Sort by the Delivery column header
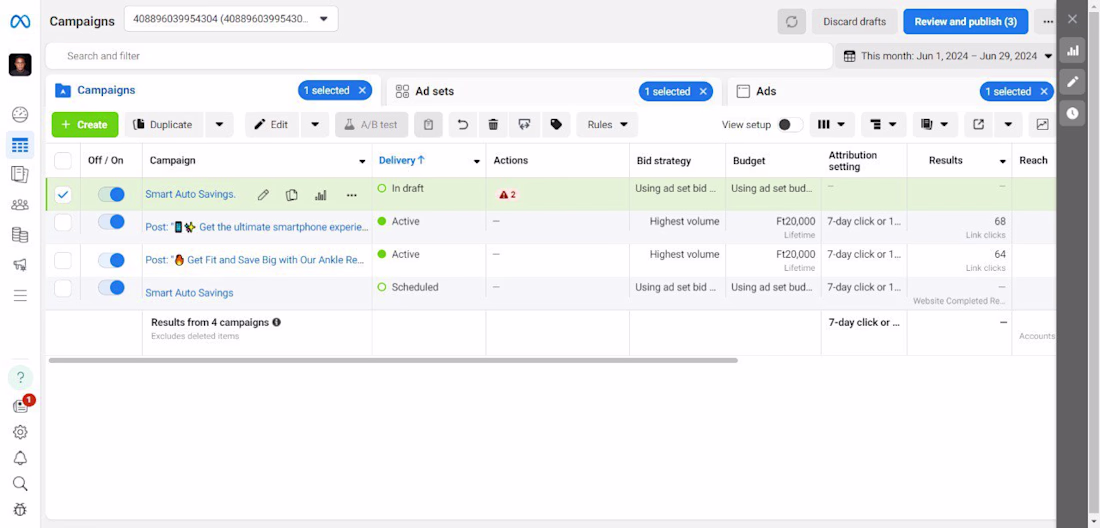The height and width of the screenshot is (528, 1100). pos(402,161)
